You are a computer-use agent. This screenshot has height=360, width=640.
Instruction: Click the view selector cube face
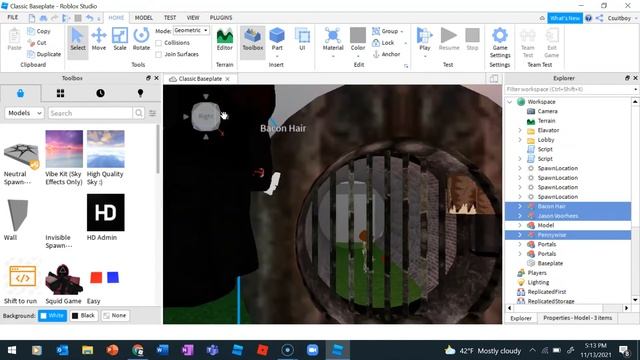coord(205,117)
